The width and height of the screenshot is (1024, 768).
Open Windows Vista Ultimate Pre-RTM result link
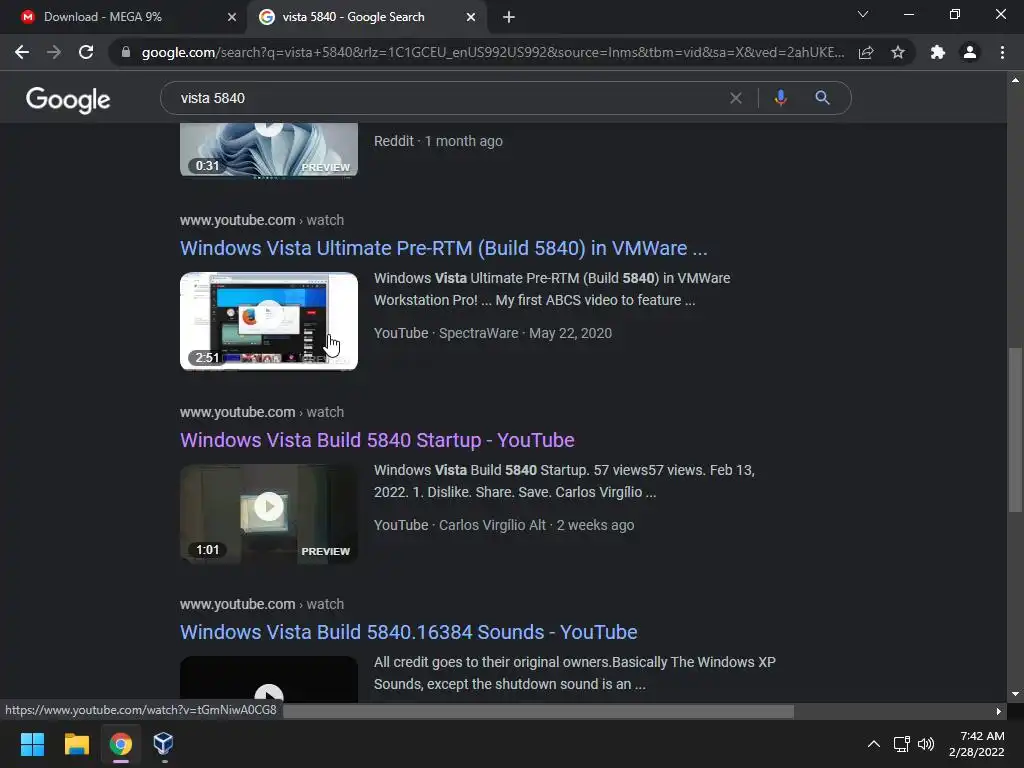point(443,248)
